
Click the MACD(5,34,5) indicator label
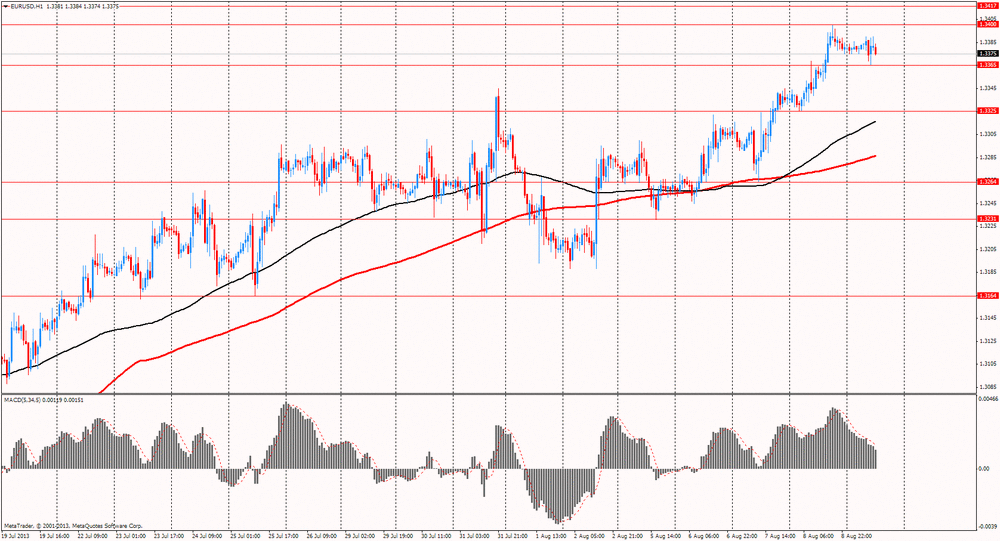[22, 400]
